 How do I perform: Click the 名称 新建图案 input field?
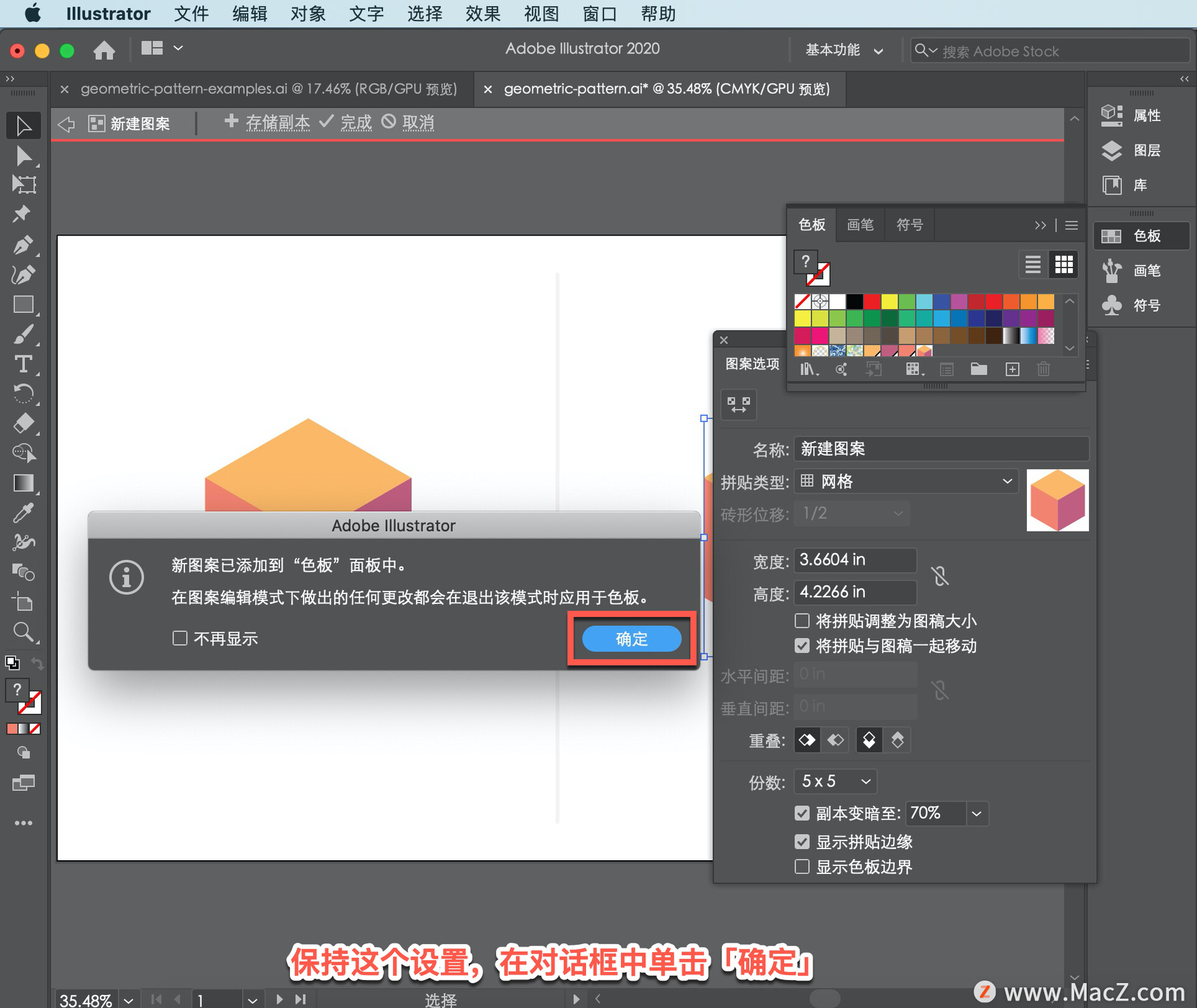pyautogui.click(x=941, y=449)
